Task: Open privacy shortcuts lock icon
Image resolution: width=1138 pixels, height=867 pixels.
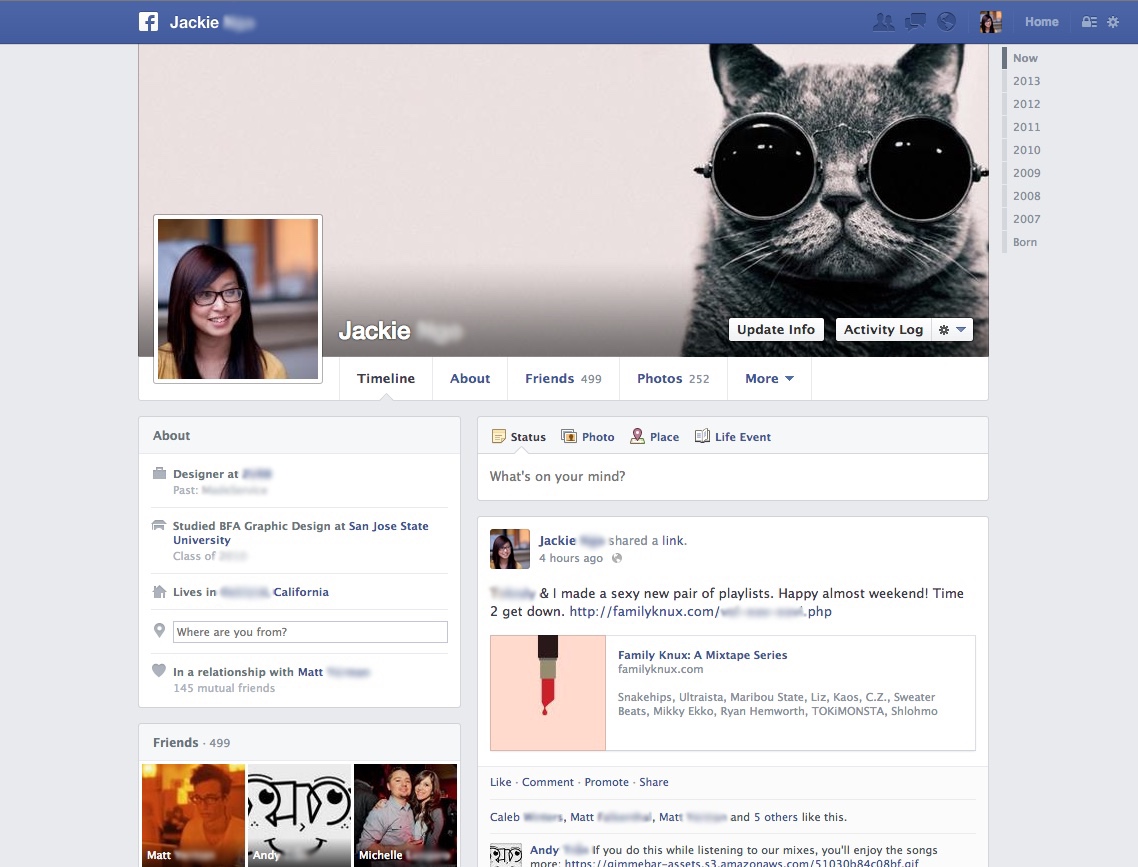Action: pos(1089,20)
